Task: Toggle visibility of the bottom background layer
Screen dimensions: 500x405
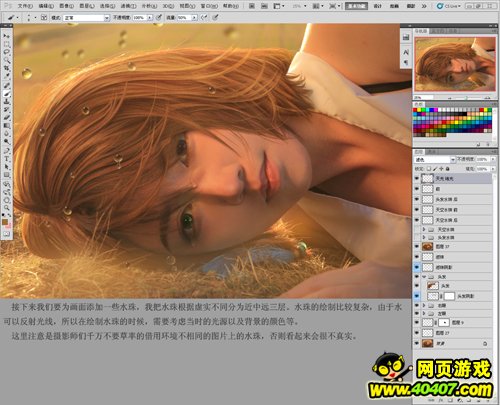Action: coord(417,343)
